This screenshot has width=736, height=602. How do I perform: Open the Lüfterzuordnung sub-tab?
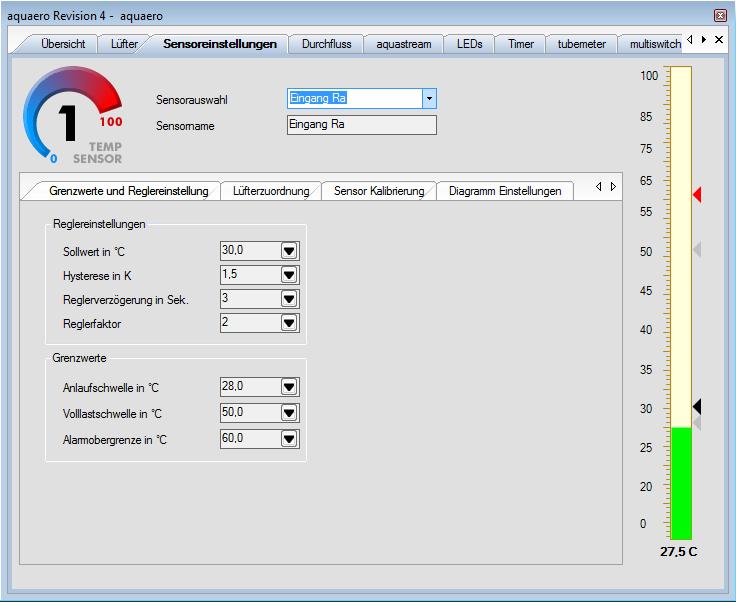[x=271, y=191]
